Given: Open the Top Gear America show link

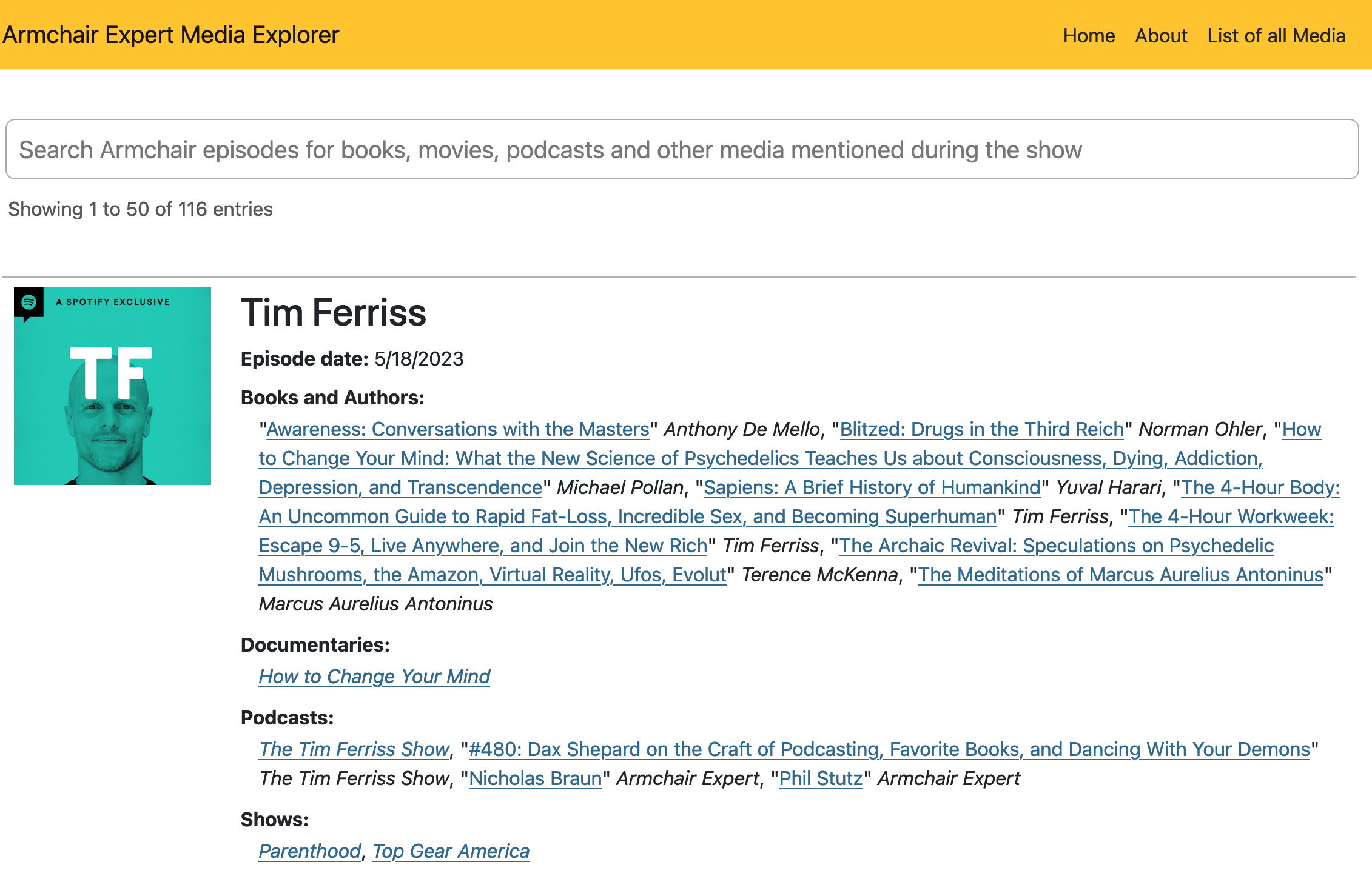Looking at the screenshot, I should tap(451, 851).
